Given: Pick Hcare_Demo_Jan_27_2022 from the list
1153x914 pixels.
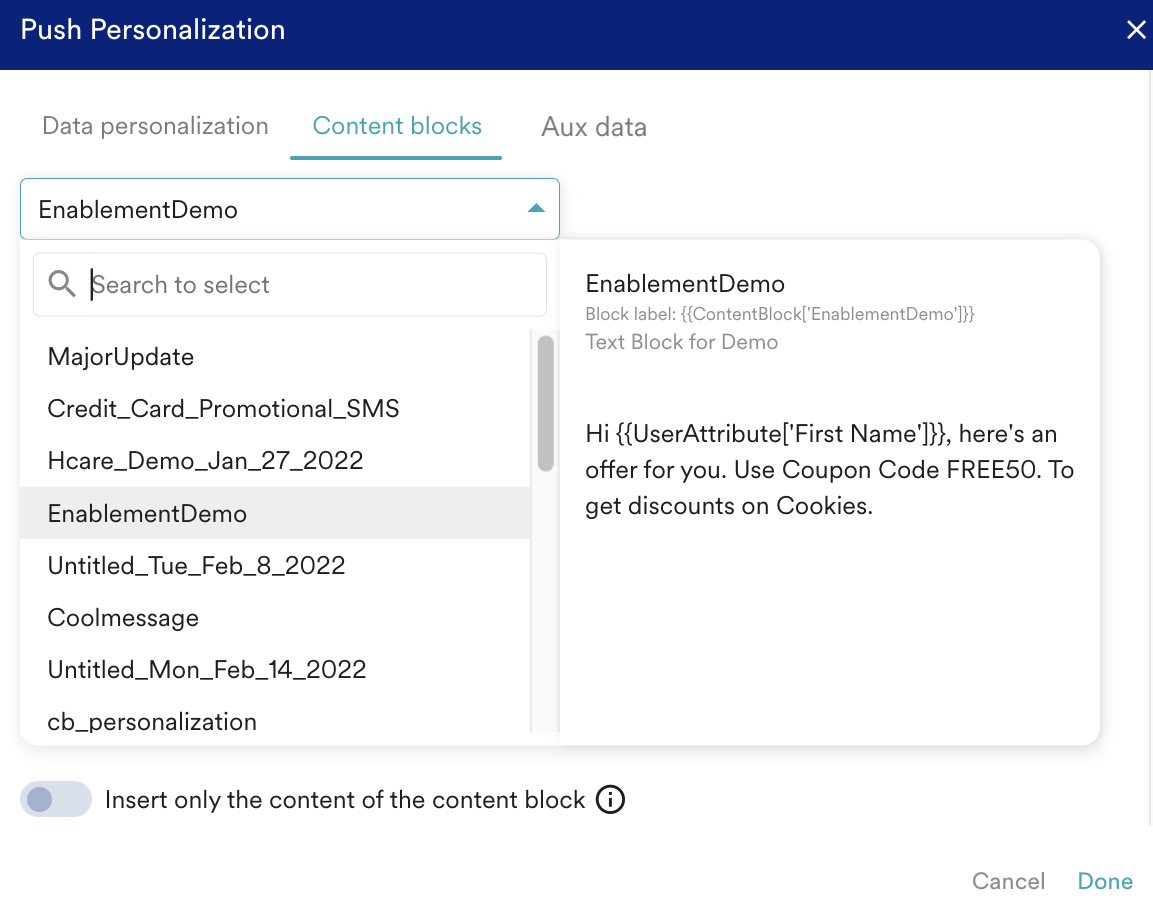Looking at the screenshot, I should (x=205, y=461).
